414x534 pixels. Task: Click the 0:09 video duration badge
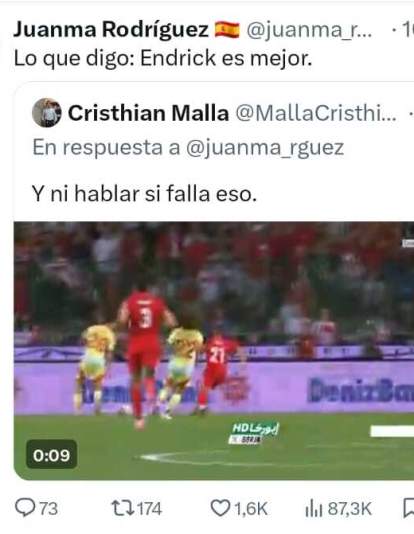click(x=51, y=455)
